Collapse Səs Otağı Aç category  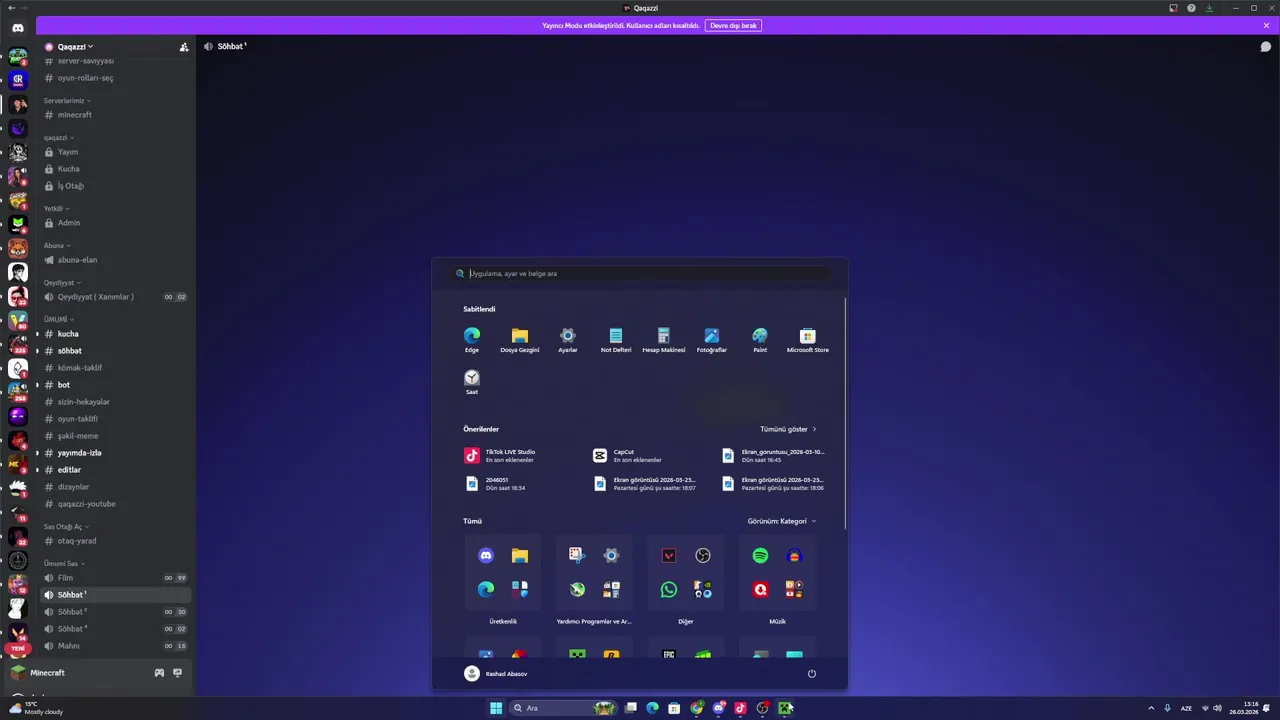[66, 526]
